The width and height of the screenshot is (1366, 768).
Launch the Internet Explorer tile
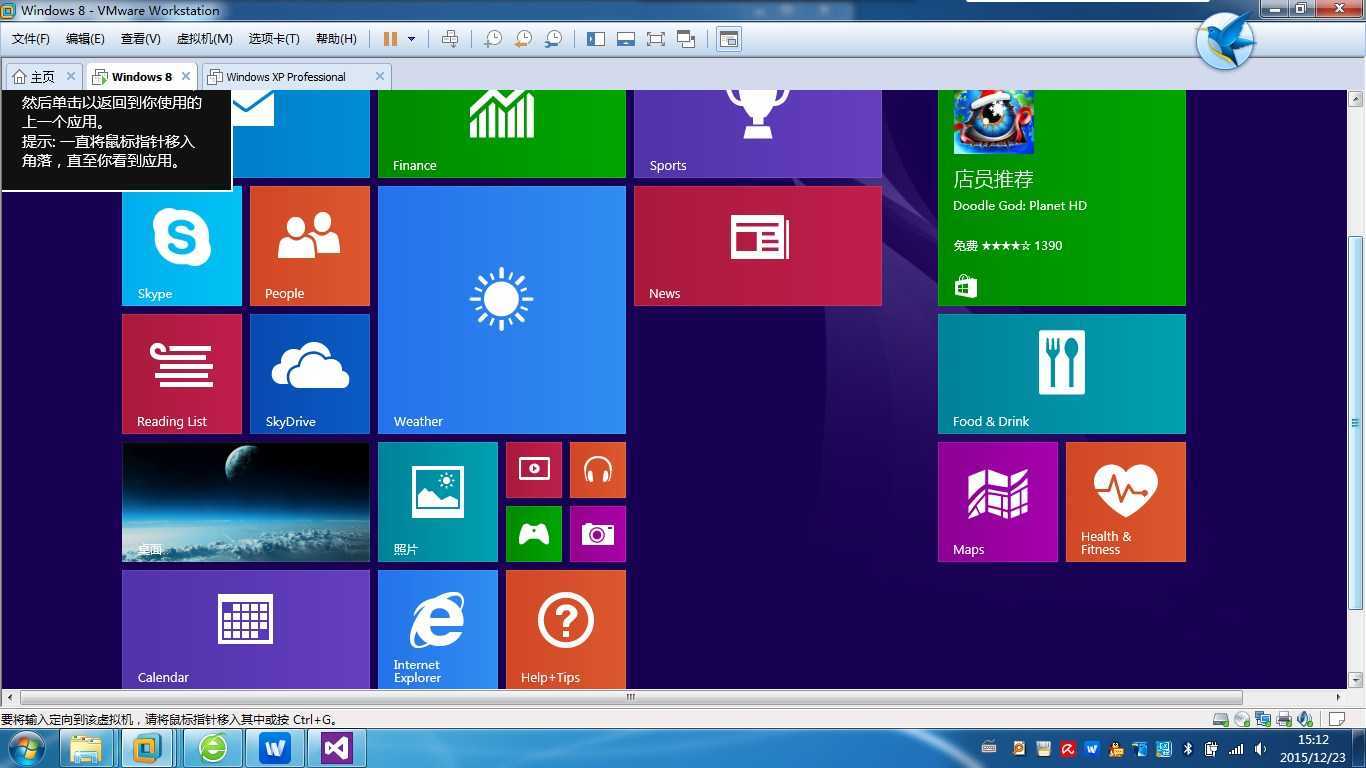click(438, 629)
